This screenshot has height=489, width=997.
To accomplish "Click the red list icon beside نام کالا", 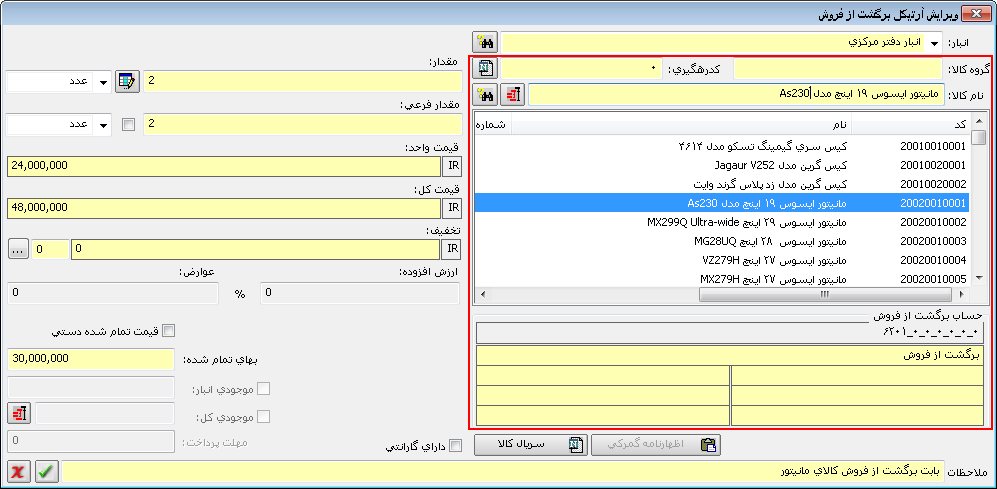I will (512, 94).
